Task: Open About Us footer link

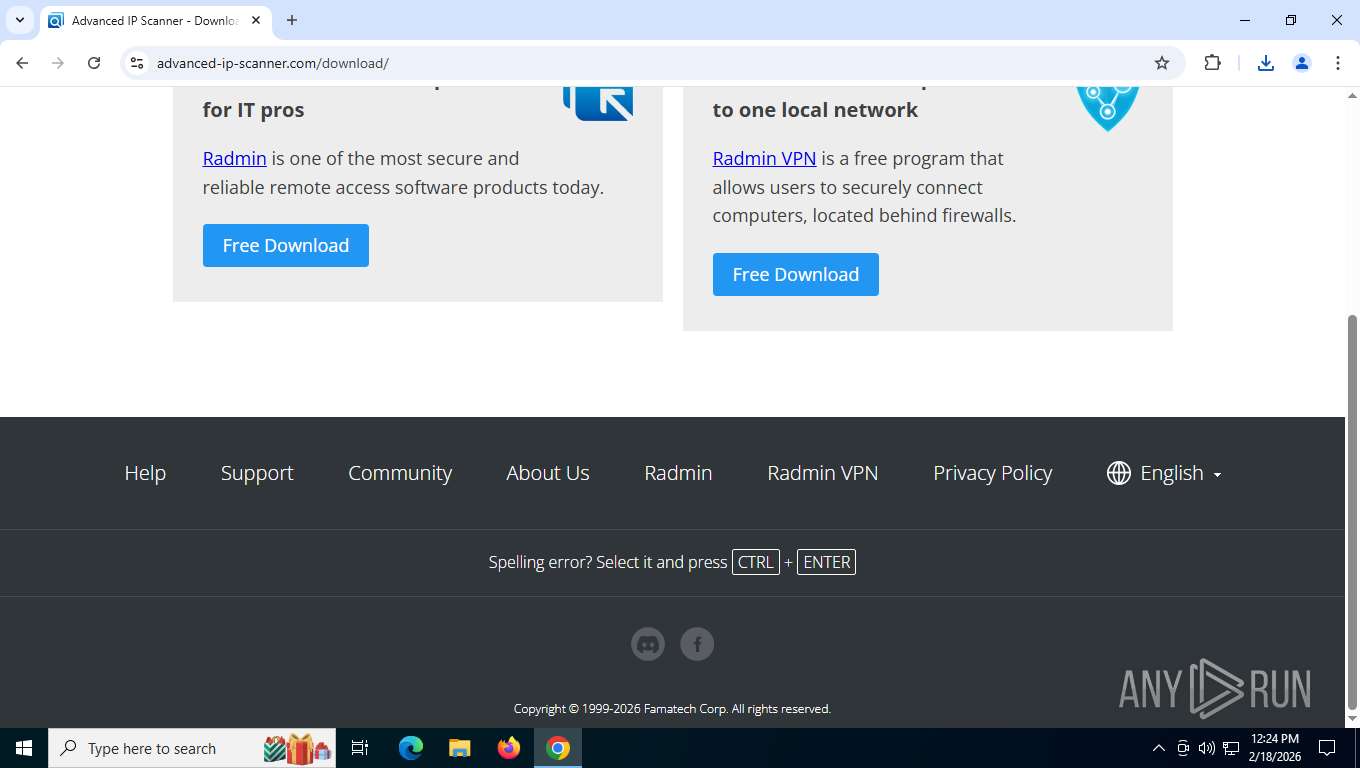Action: 548,473
